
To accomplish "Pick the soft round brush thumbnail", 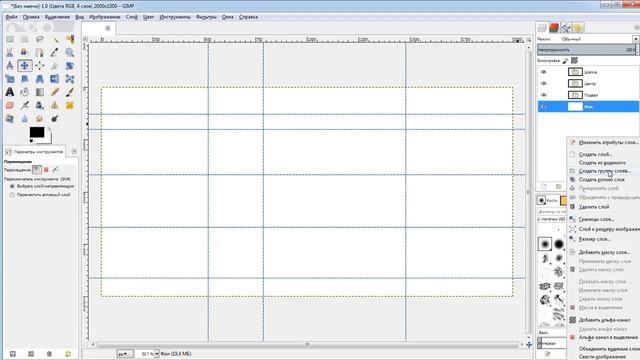I will (x=545, y=244).
